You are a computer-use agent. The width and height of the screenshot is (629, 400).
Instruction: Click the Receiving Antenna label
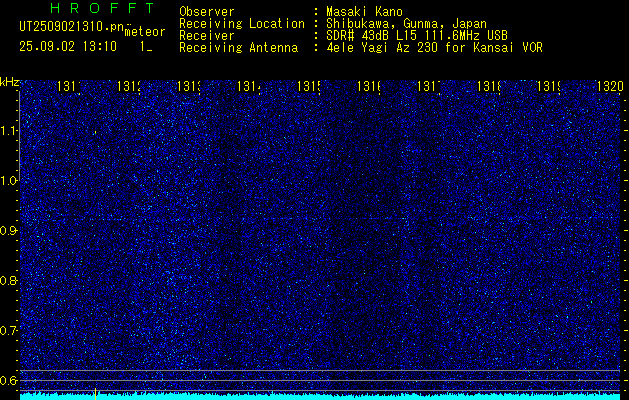click(239, 48)
